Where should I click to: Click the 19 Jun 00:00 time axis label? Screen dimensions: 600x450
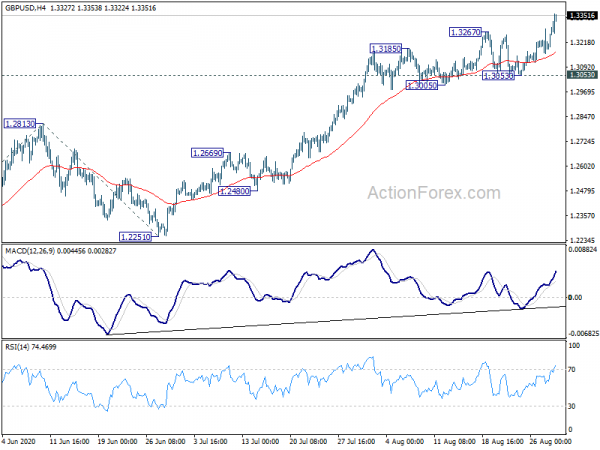point(117,442)
